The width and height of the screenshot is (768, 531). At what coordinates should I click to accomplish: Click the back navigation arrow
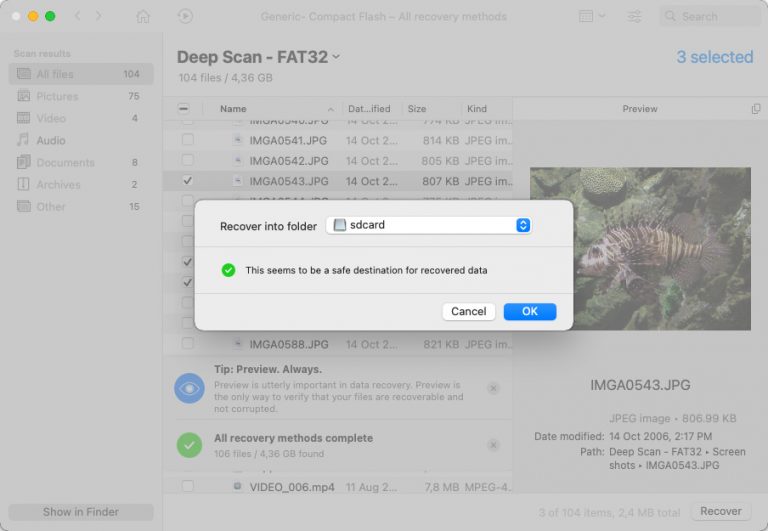[x=77, y=16]
